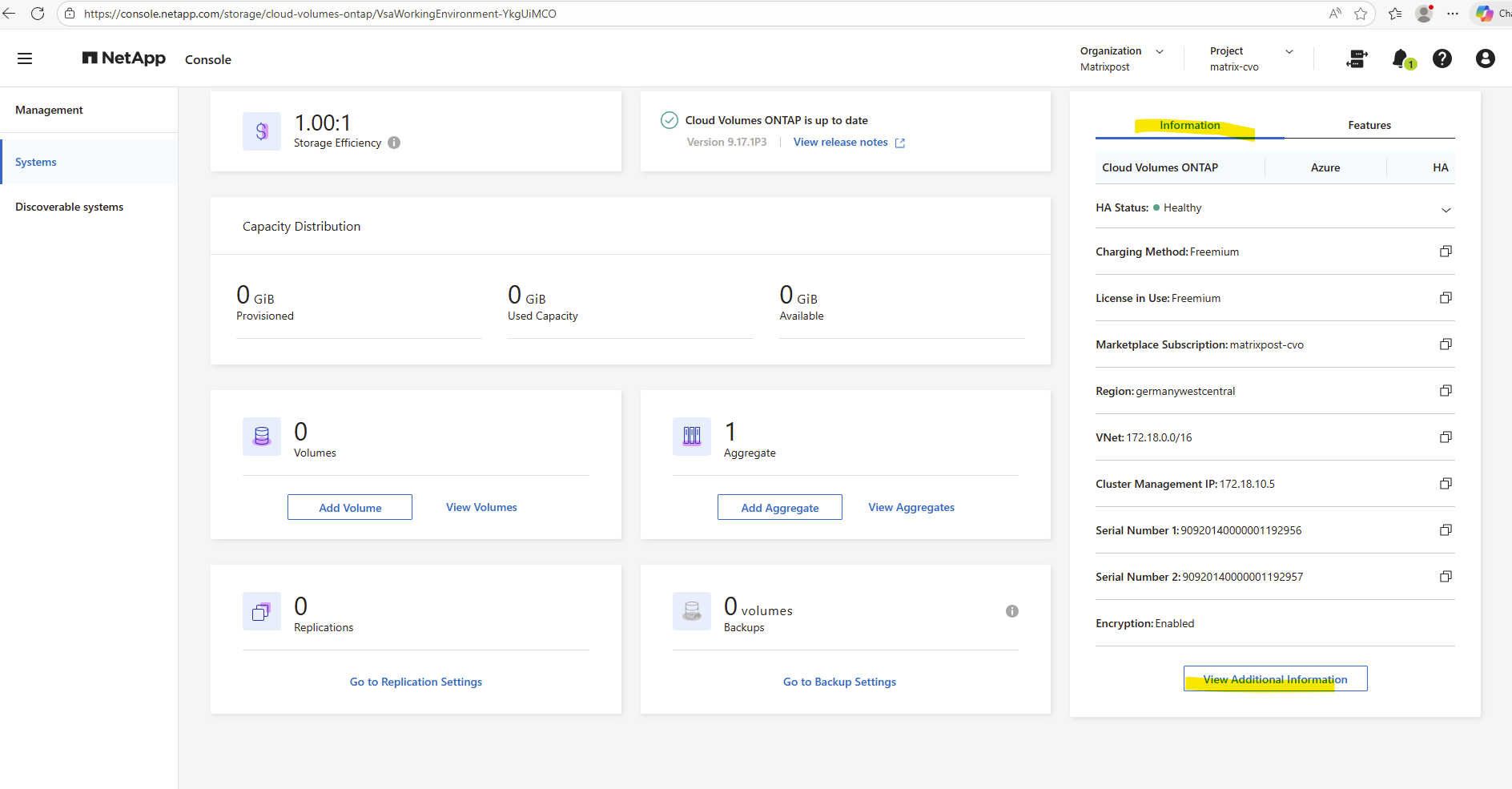Open the hamburger navigation menu
This screenshot has width=1512, height=789.
tap(25, 58)
